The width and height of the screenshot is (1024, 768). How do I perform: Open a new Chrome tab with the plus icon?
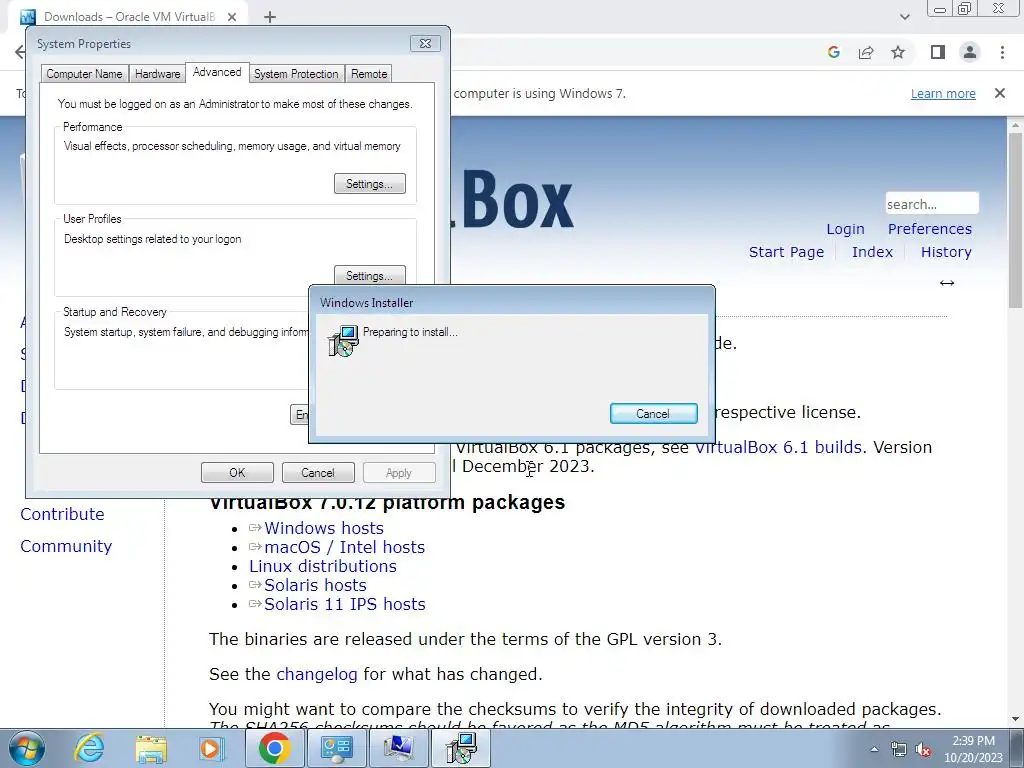click(x=270, y=17)
